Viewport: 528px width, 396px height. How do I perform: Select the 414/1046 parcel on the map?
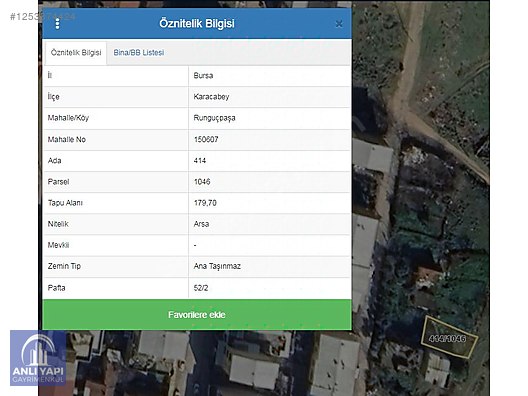point(449,337)
